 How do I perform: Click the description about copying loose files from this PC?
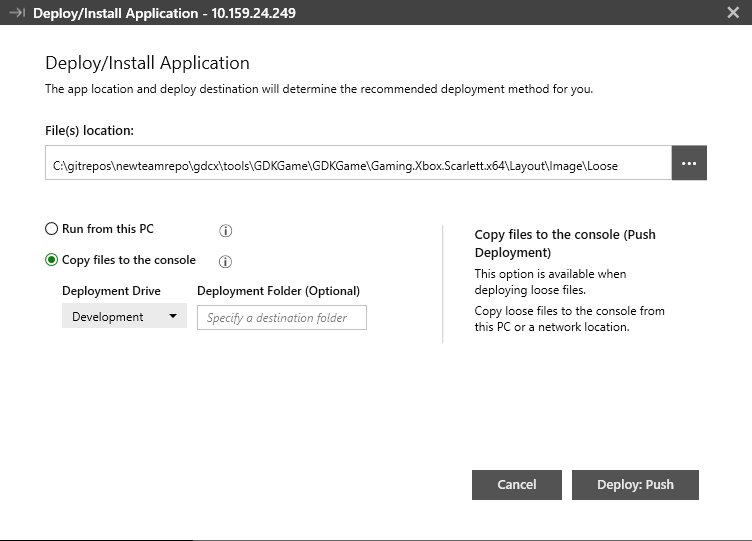[569, 318]
